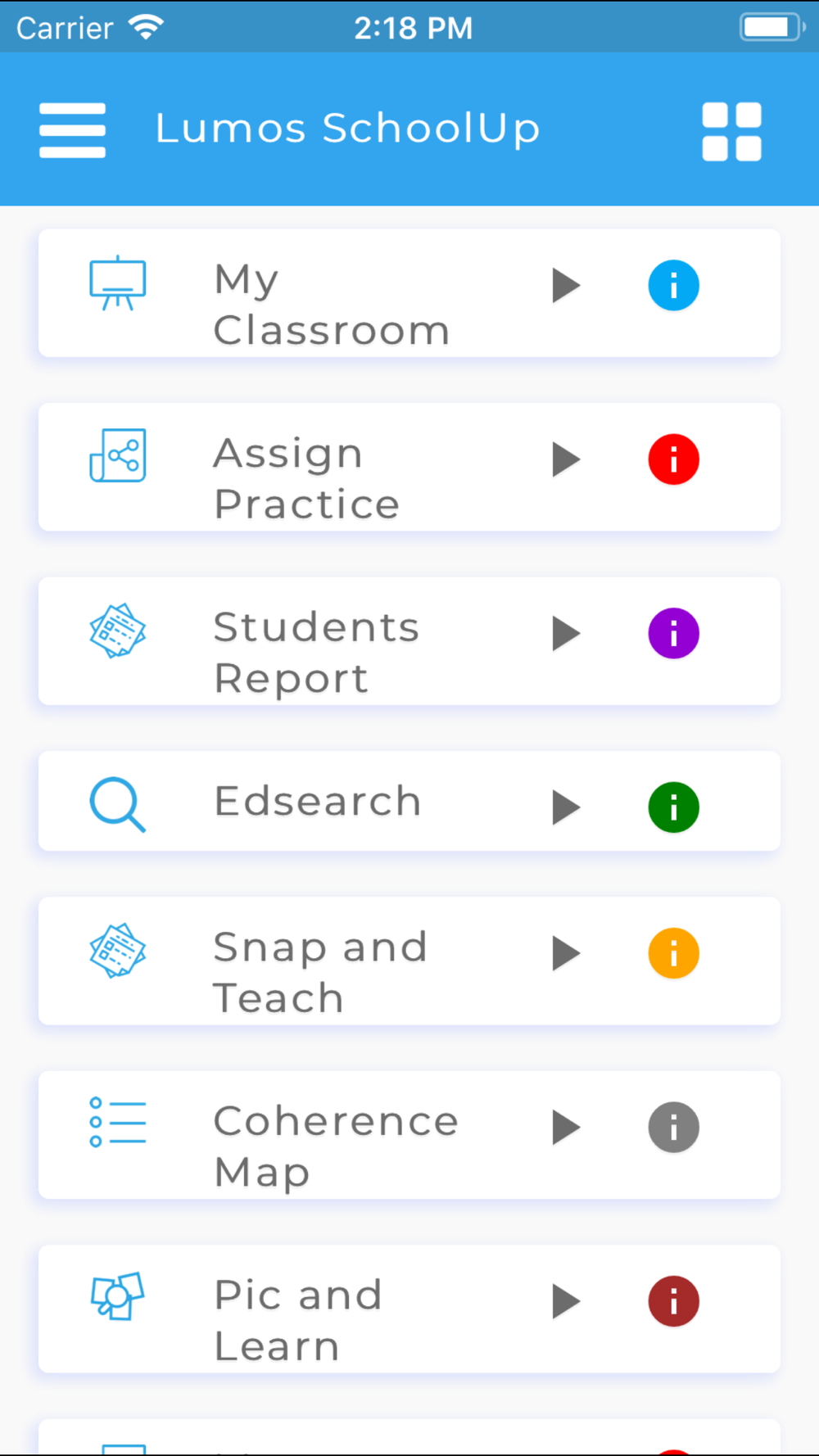Image resolution: width=819 pixels, height=1456 pixels.
Task: Select the Pic and Learn entry
Action: pos(409,1309)
